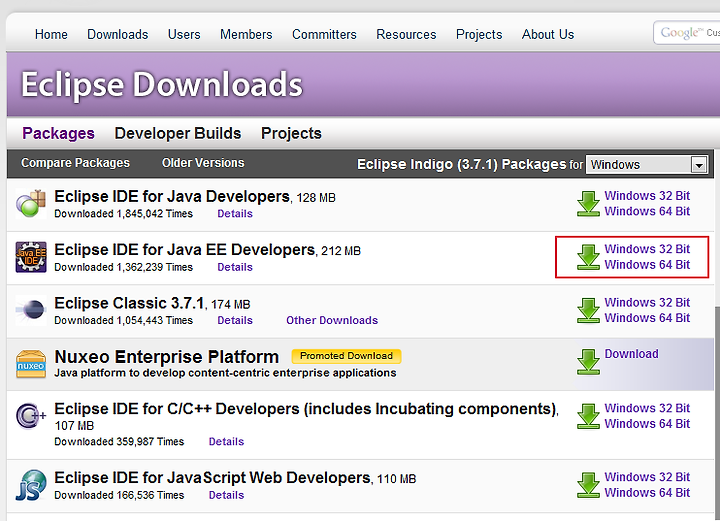Click the Eclipse IDE for C/C++ Developers title
Screen dimensions: 720x521
pyautogui.click(x=306, y=409)
